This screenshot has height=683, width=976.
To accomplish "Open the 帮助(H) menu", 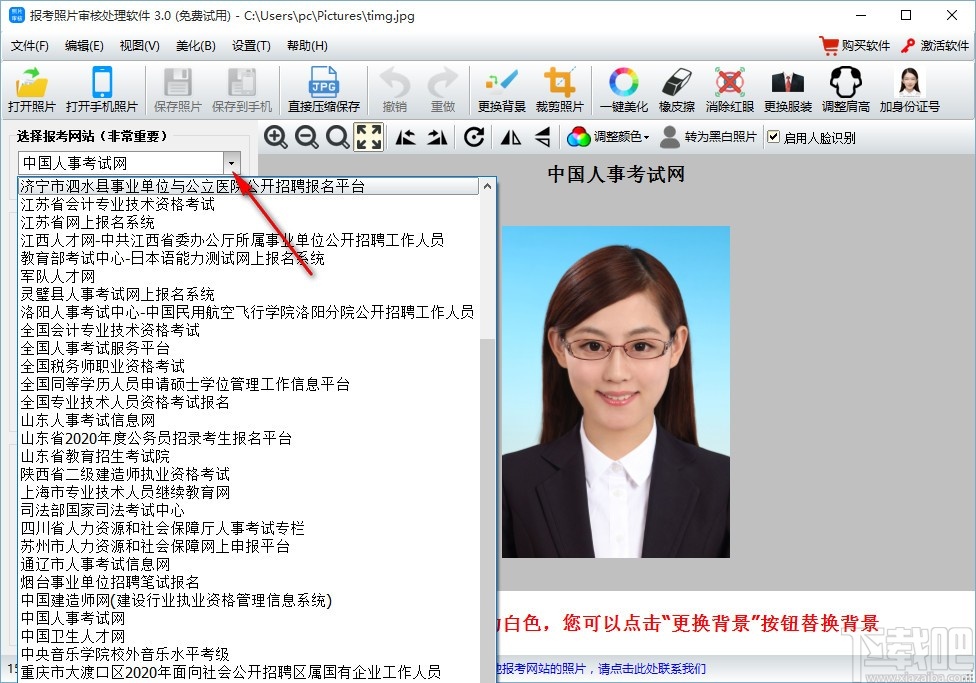I will tap(307, 45).
